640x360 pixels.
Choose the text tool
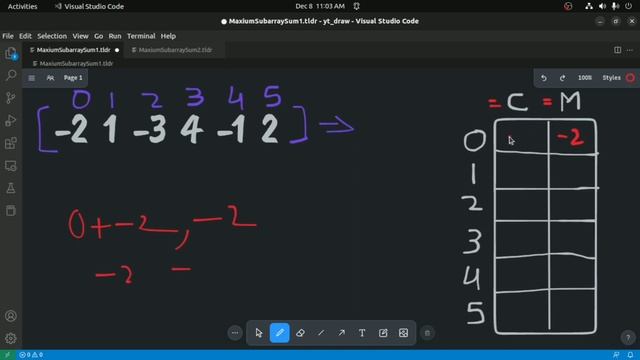tap(362, 333)
